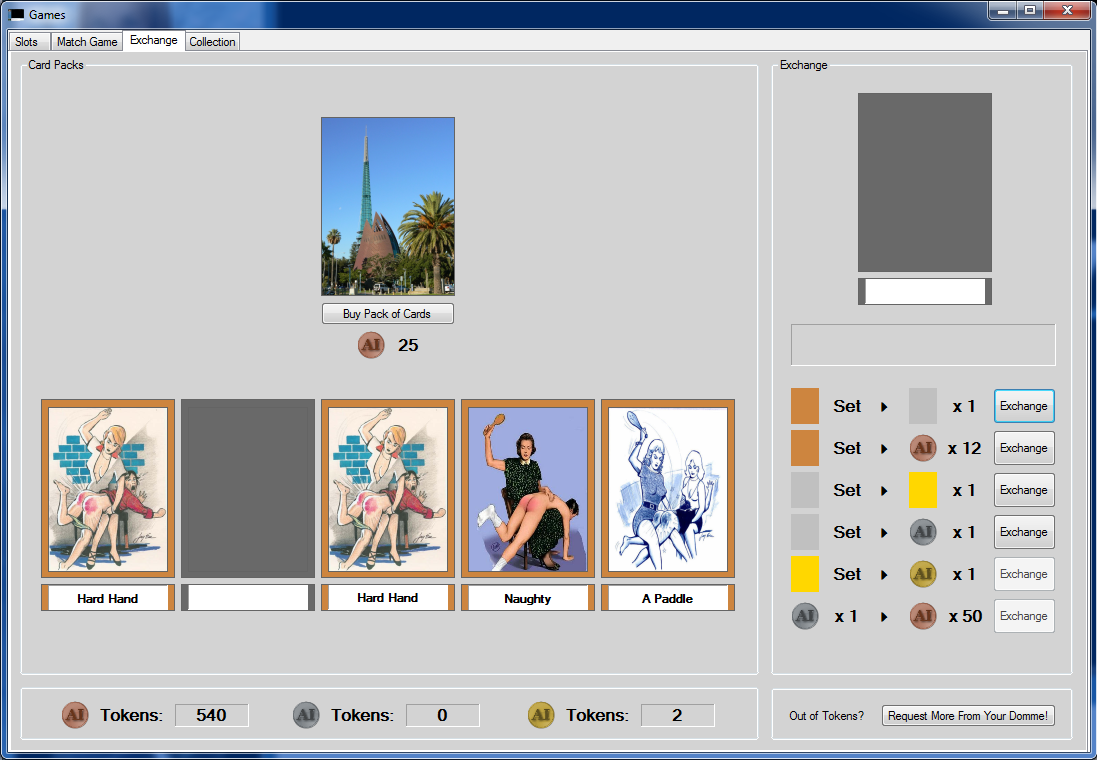Viewport: 1097px width, 760px height.
Task: Click Request More From Your Domme! button
Action: coord(968,715)
